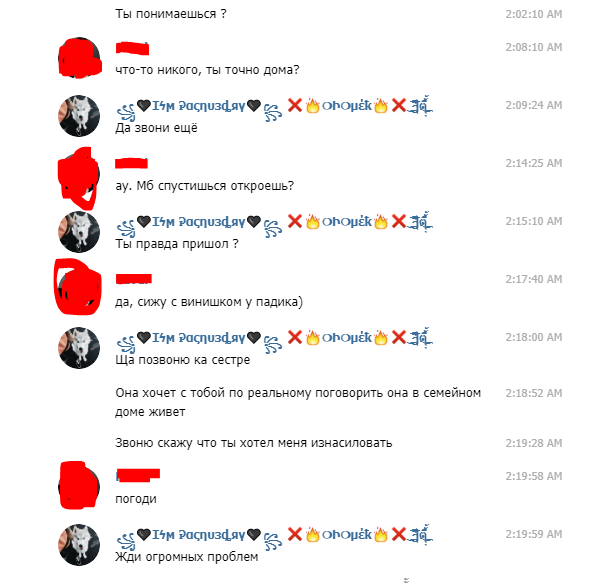Open husky avatar beside "Жди огромных проблем"
Image resolution: width=600 pixels, height=583 pixels.
pyautogui.click(x=79, y=545)
